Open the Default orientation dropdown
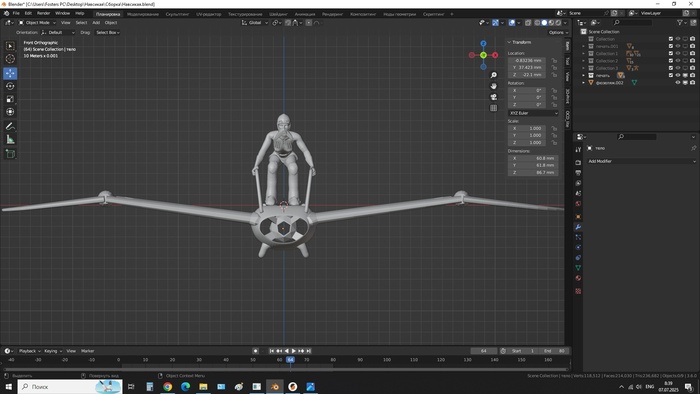The width and height of the screenshot is (700, 394). (x=58, y=33)
